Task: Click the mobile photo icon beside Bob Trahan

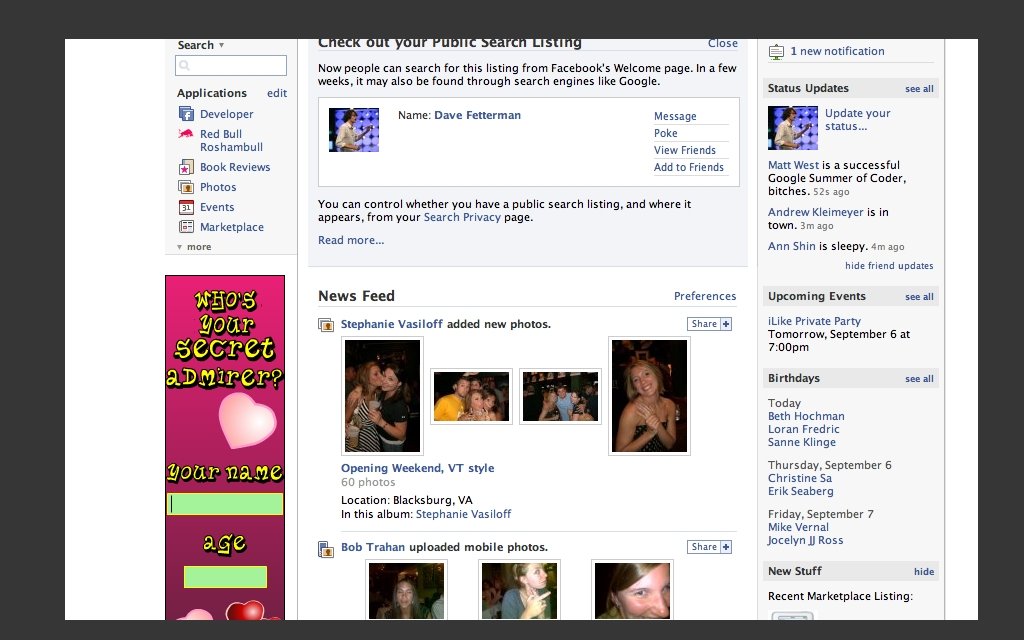Action: (x=325, y=549)
